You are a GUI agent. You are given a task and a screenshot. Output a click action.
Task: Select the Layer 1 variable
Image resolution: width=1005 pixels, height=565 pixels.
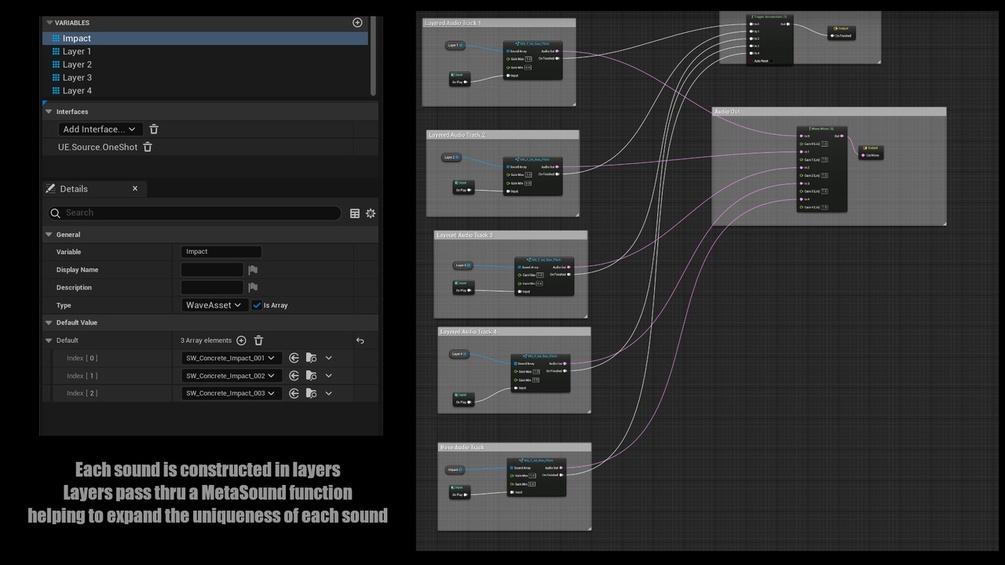pos(205,51)
